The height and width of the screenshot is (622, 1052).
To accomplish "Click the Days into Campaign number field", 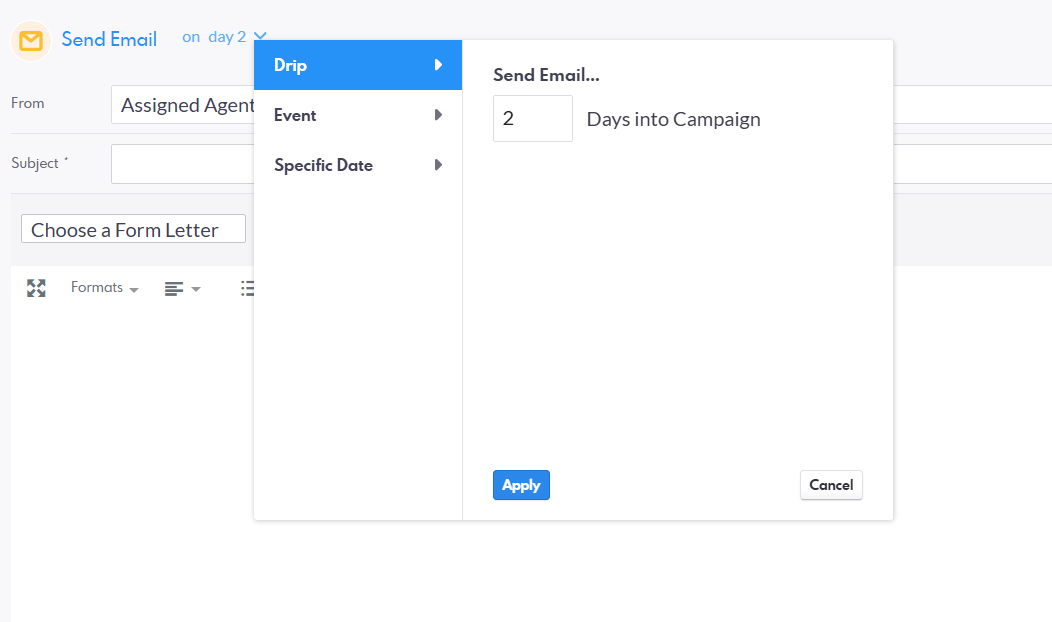I will (x=532, y=119).
